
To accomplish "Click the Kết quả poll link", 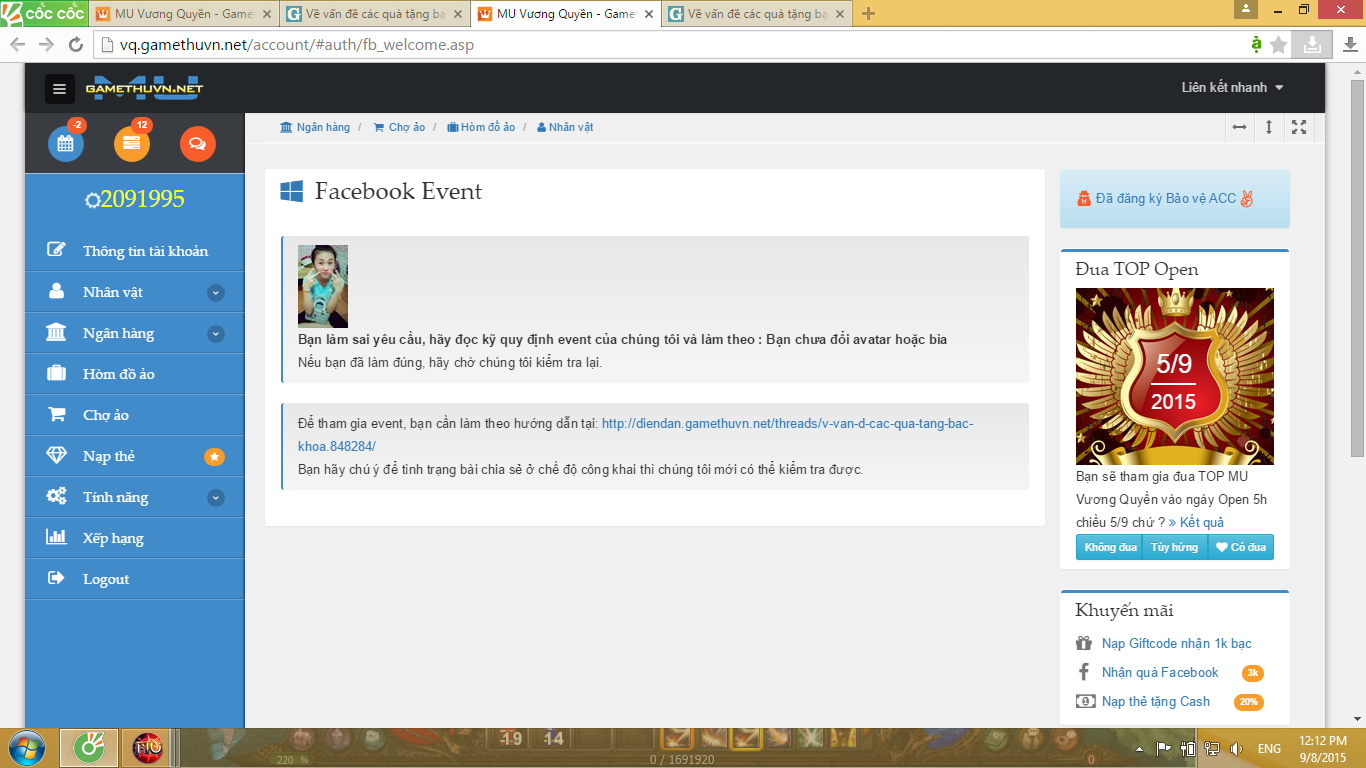I will pyautogui.click(x=1196, y=522).
